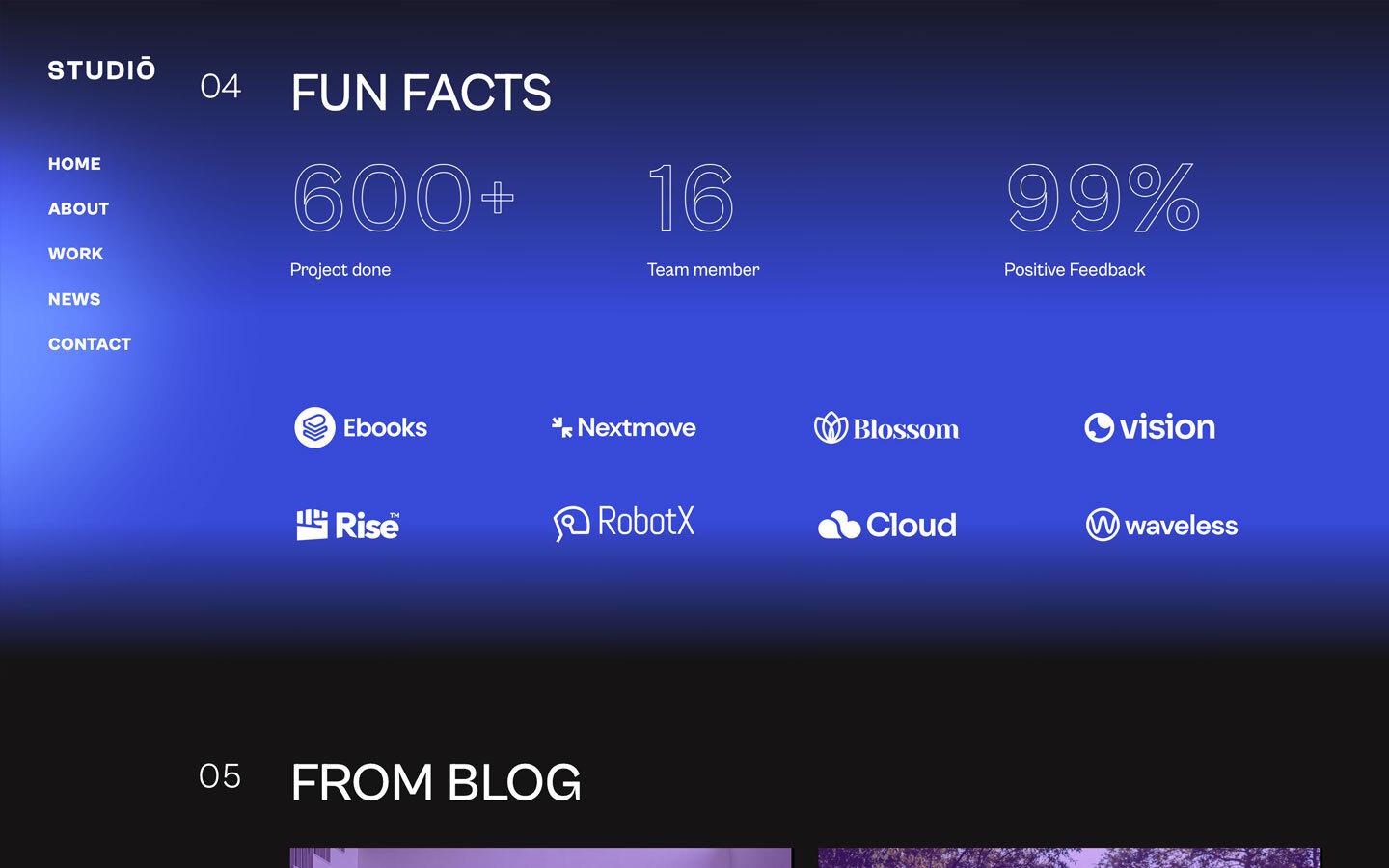The image size is (1389, 868).
Task: Click the STUDIO brand wordmark
Action: (101, 69)
